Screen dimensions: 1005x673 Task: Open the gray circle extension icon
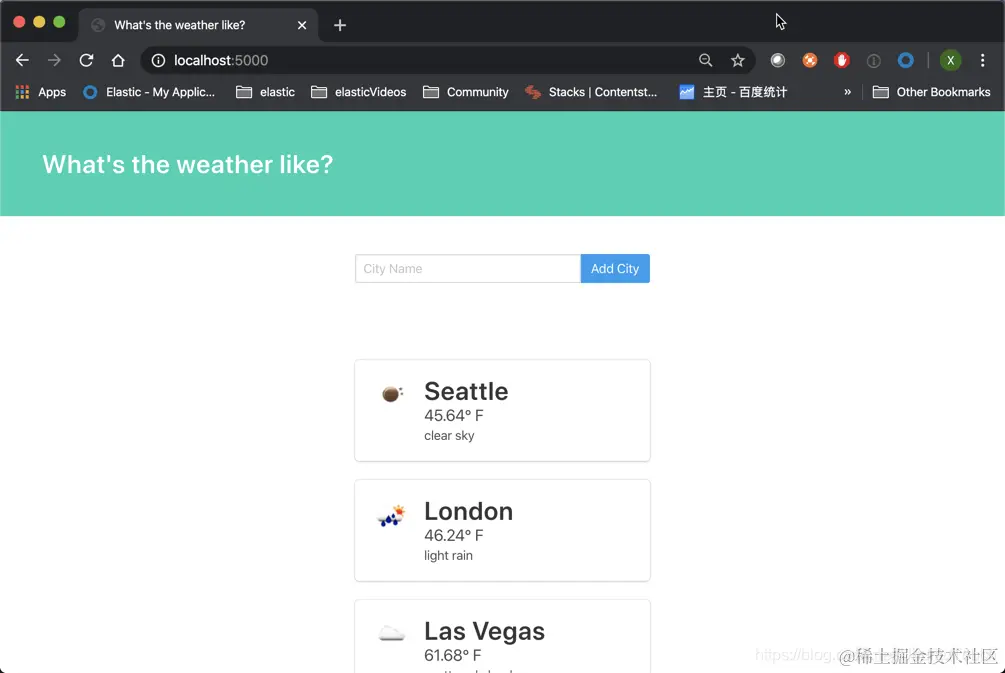777,60
